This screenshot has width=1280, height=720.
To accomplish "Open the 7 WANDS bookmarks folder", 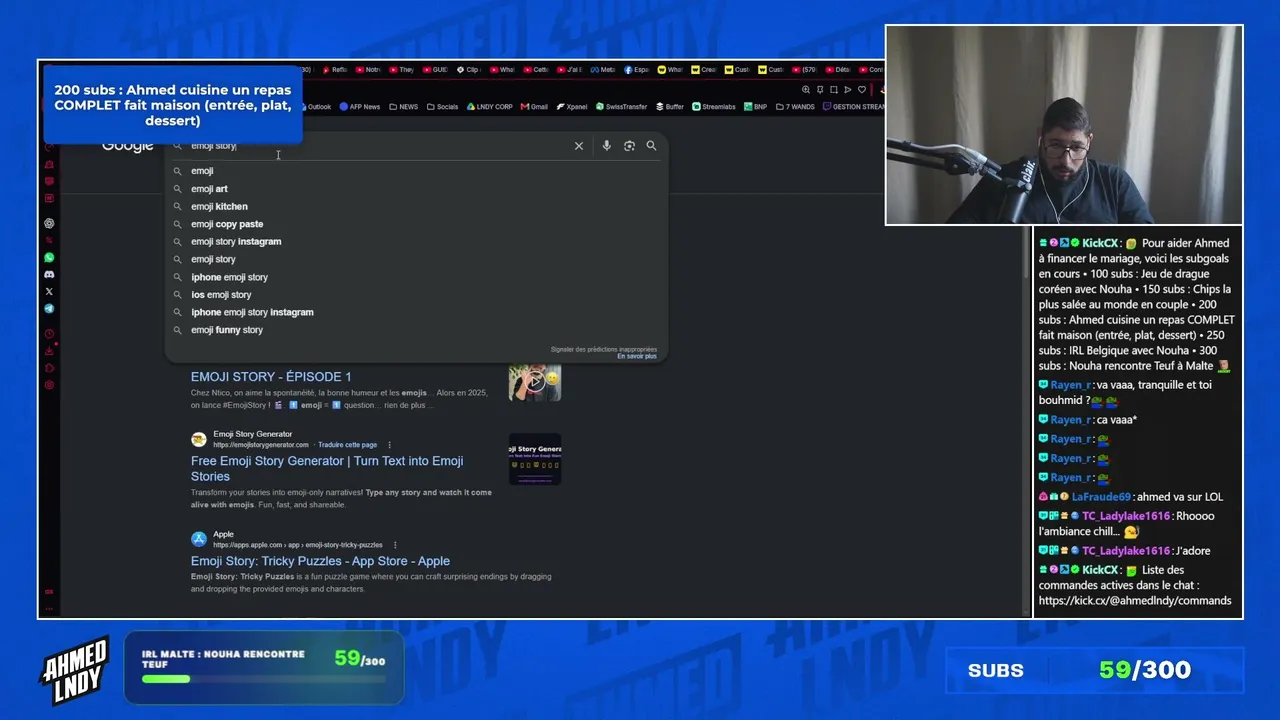I will point(795,107).
